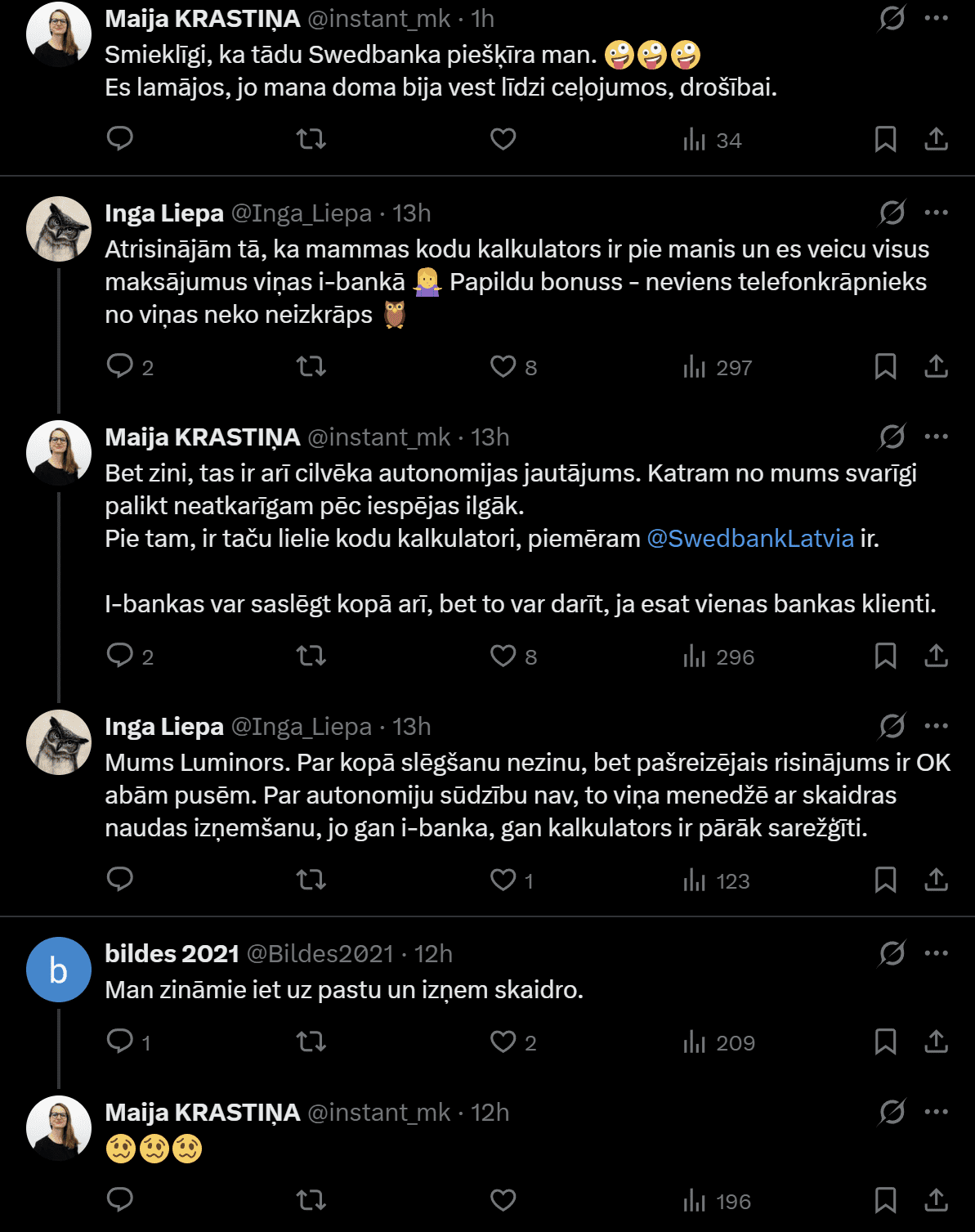Reply to Inga Liepa's kodu kalkulators post
975x1232 pixels.
pyautogui.click(x=120, y=365)
